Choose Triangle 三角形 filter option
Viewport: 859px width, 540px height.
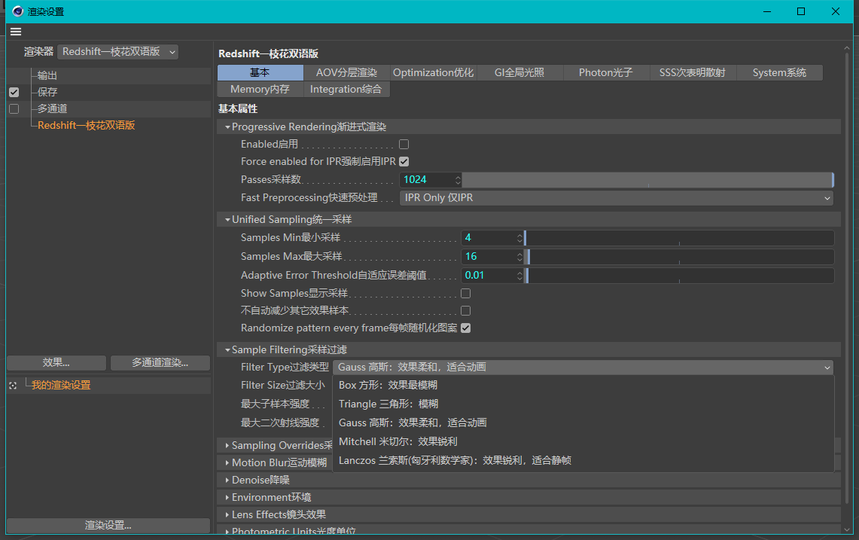click(583, 404)
